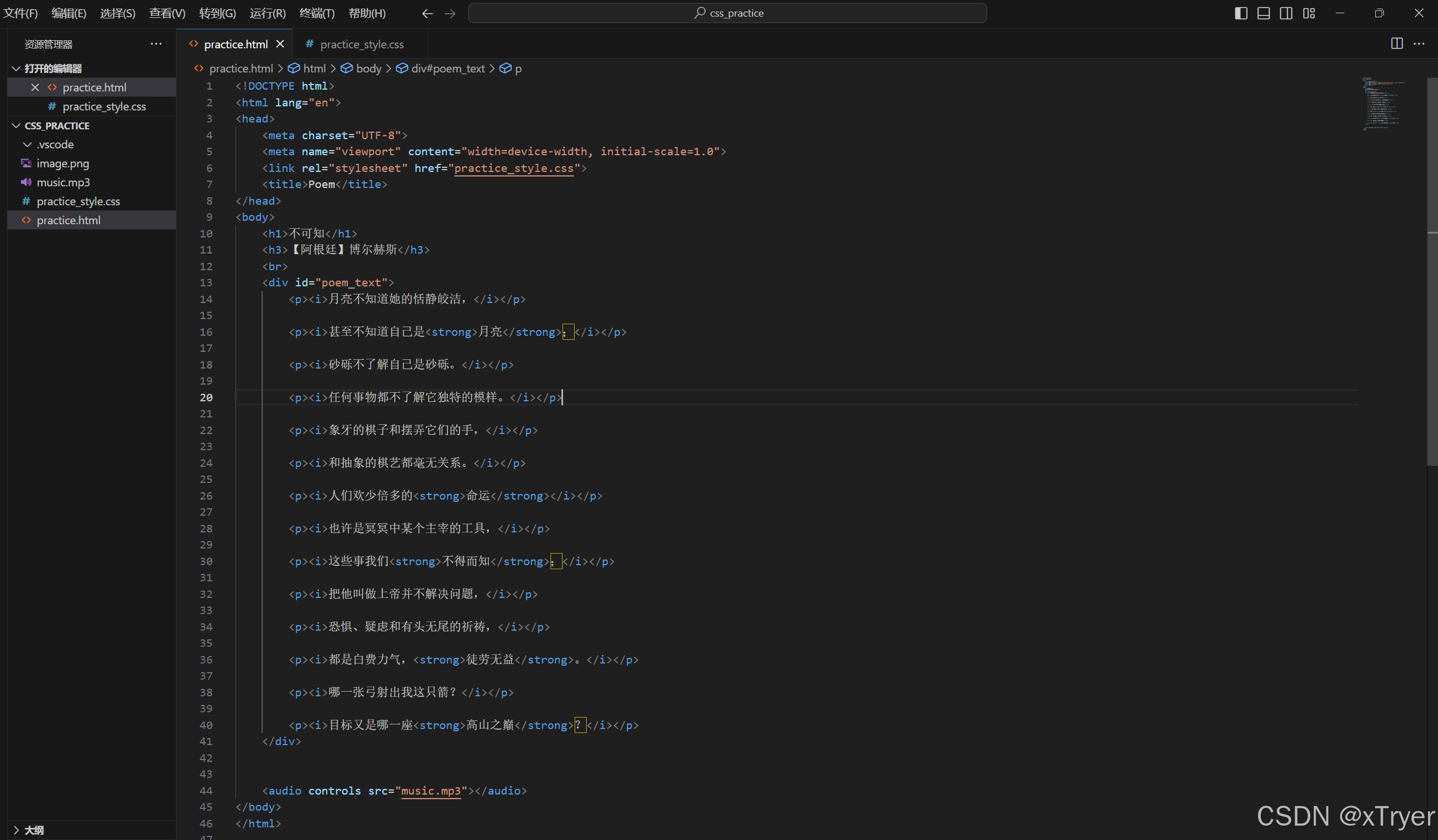This screenshot has height=840, width=1438.
Task: Open the explorer views and more actions menu
Action: tap(156, 44)
